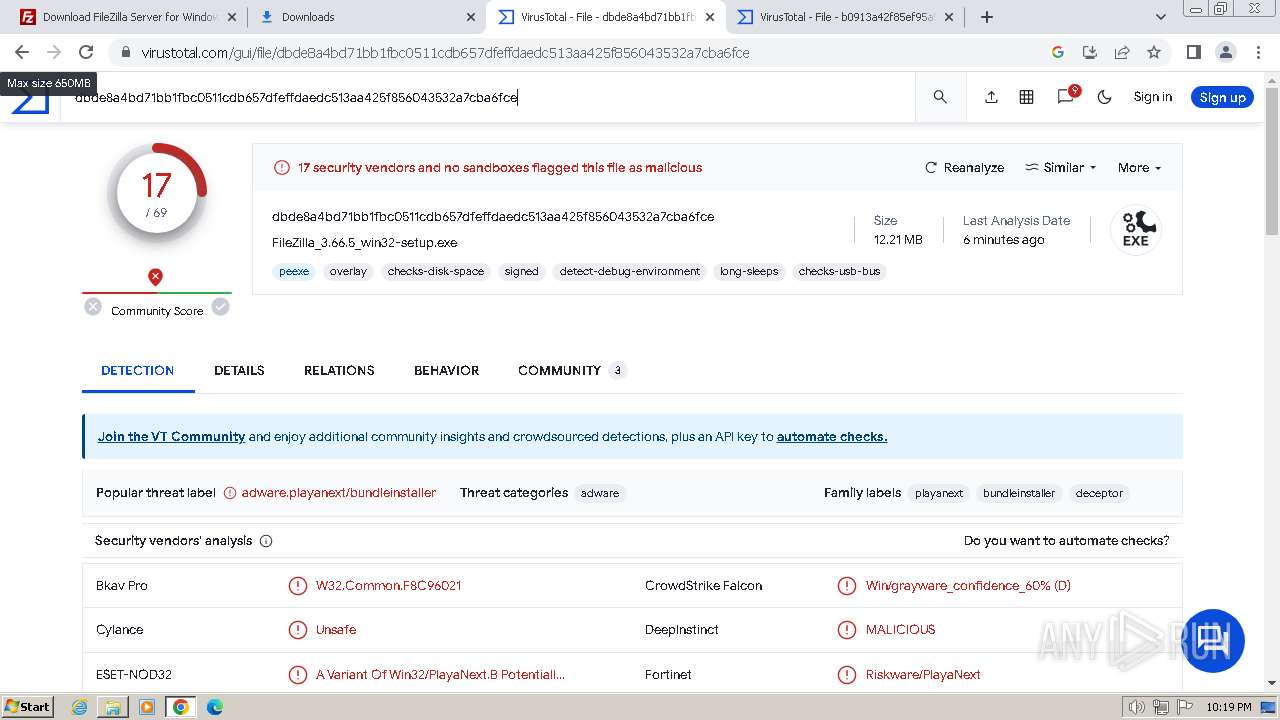Toggle dark mode moon icon
Screen dimensions: 1280x720
[1104, 97]
